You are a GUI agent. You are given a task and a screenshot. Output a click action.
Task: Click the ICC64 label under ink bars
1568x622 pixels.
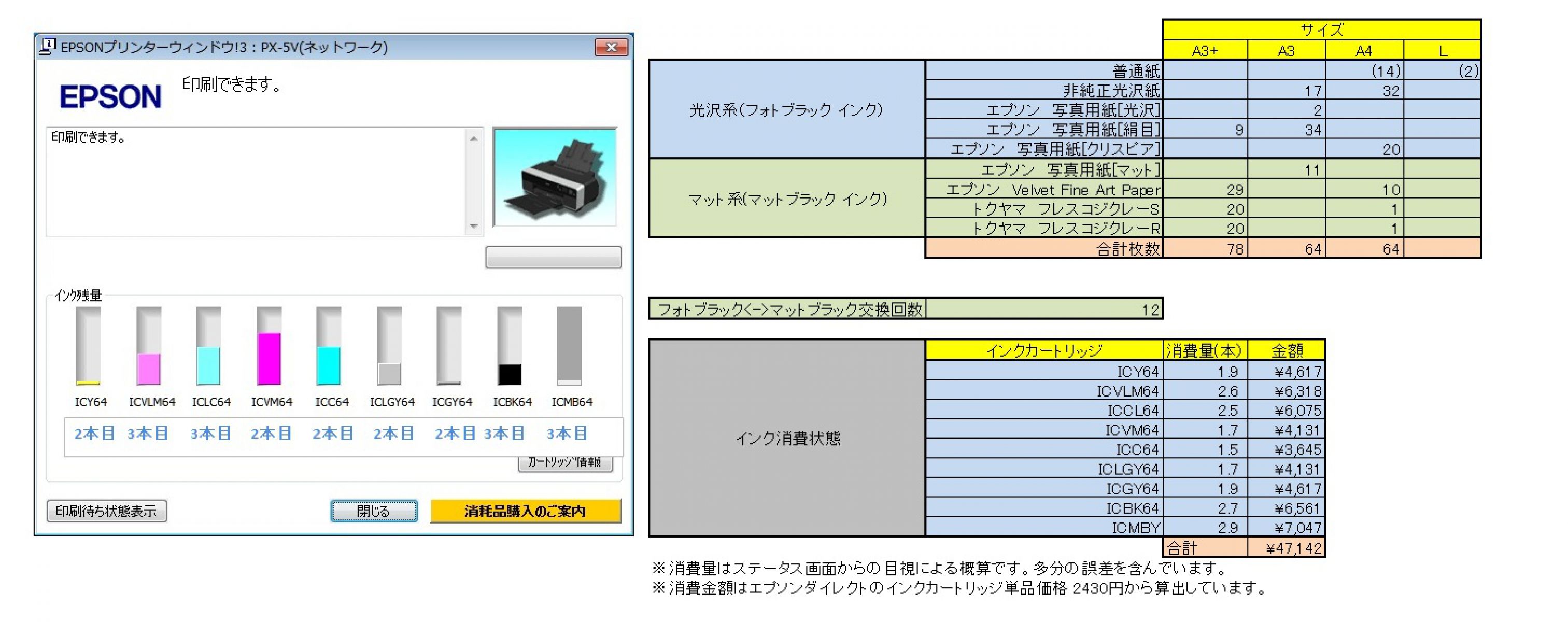point(332,402)
